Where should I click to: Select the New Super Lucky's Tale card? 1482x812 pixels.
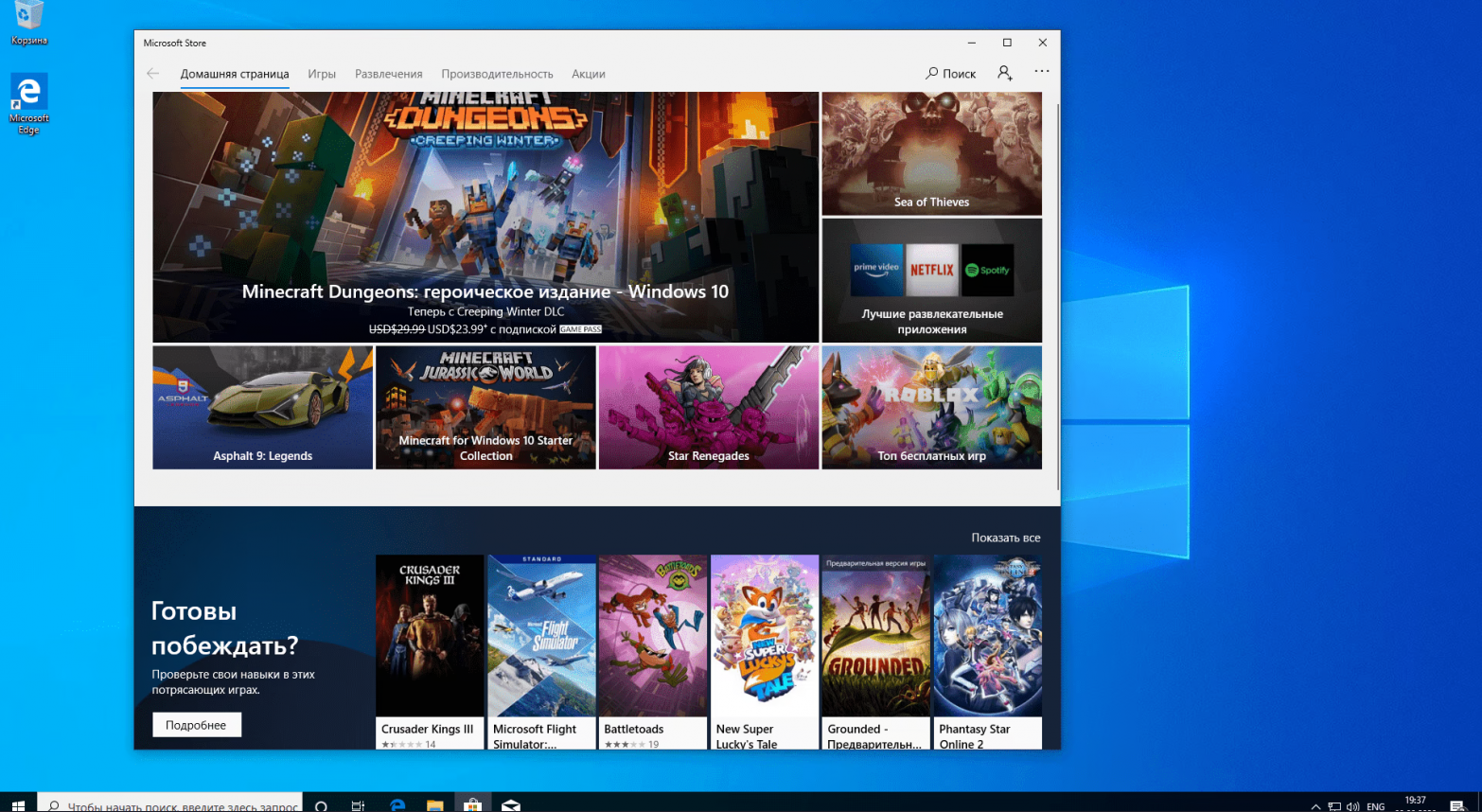pos(765,652)
